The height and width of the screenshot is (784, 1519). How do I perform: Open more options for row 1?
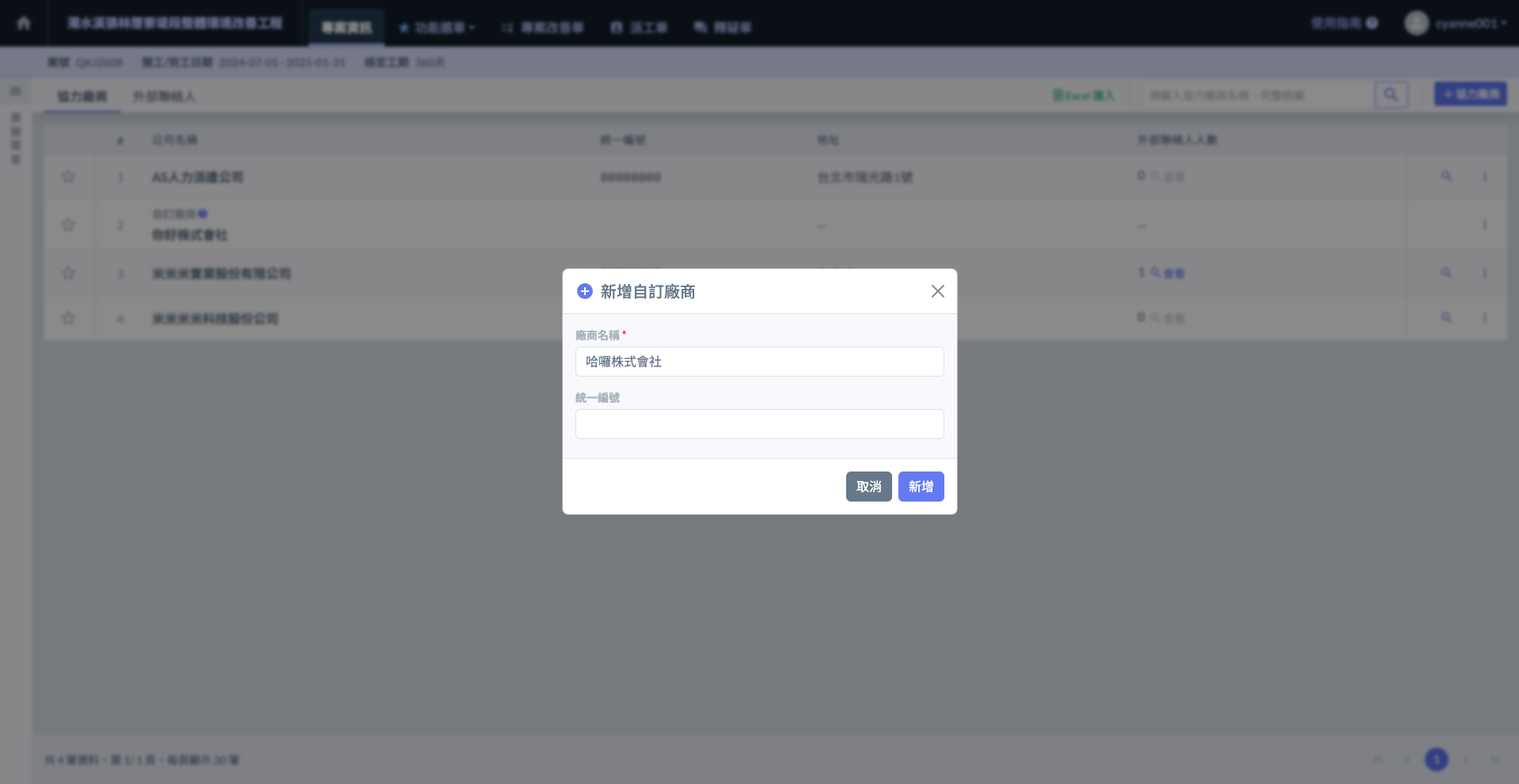click(x=1484, y=176)
